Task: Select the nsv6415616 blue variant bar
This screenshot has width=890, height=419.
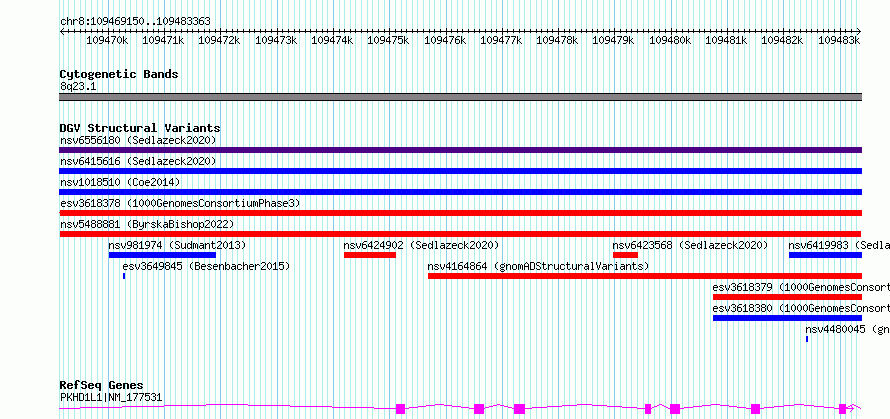Action: 460,171
